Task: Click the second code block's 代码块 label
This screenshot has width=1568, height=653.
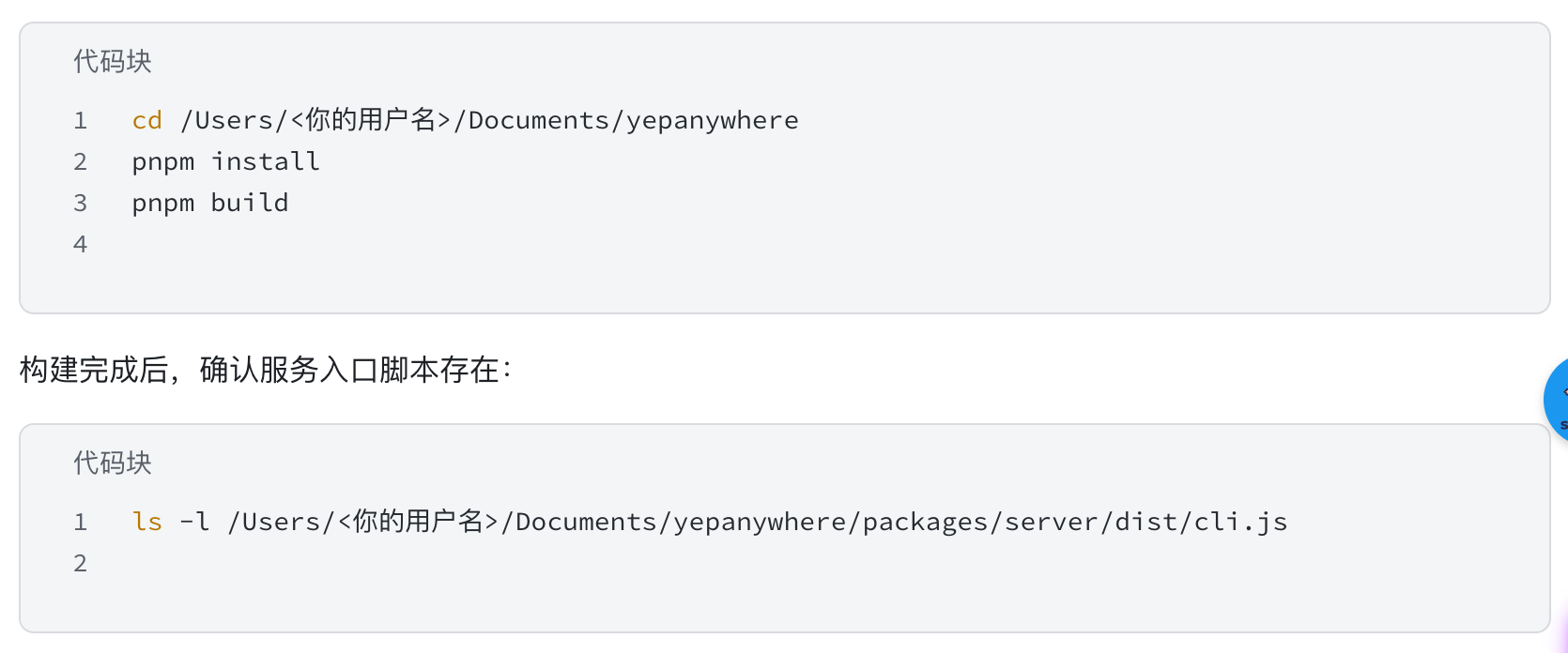Action: click(x=113, y=463)
